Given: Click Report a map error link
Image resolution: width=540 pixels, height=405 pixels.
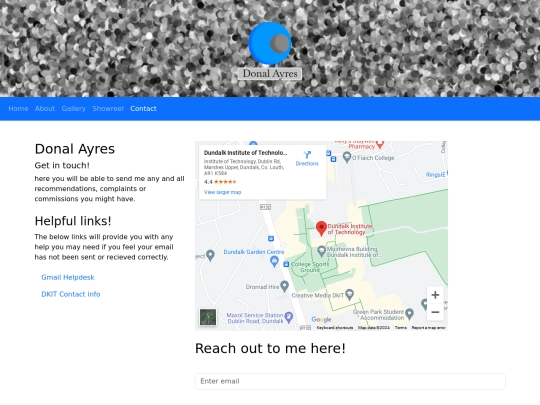Looking at the screenshot, I should point(429,328).
